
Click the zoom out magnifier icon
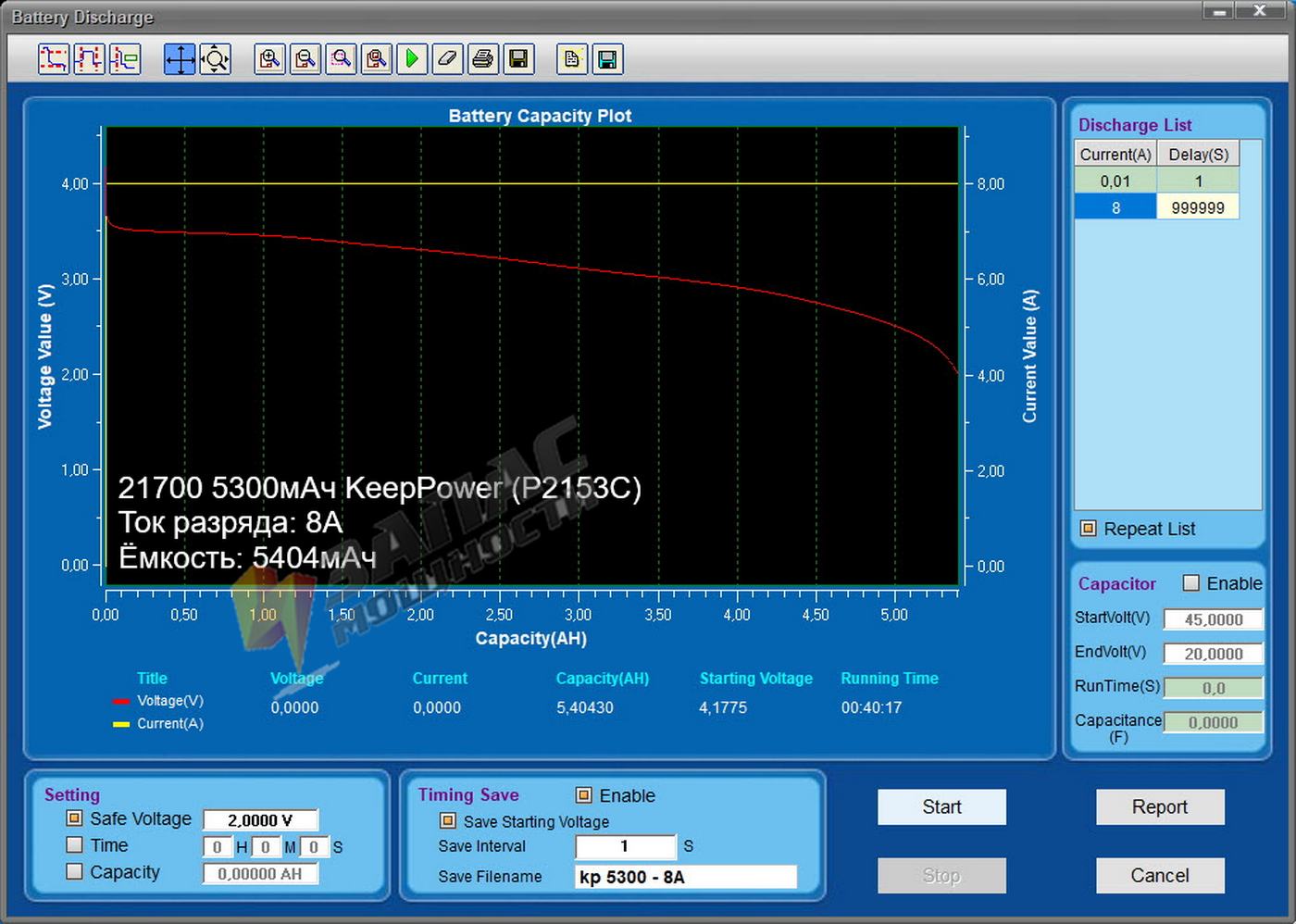[305, 59]
